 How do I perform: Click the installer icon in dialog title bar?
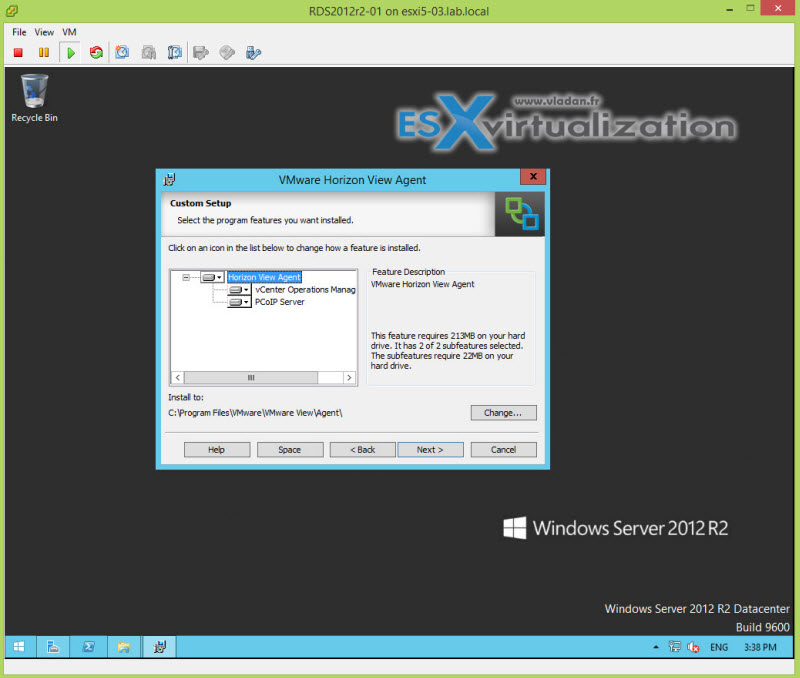click(x=169, y=180)
